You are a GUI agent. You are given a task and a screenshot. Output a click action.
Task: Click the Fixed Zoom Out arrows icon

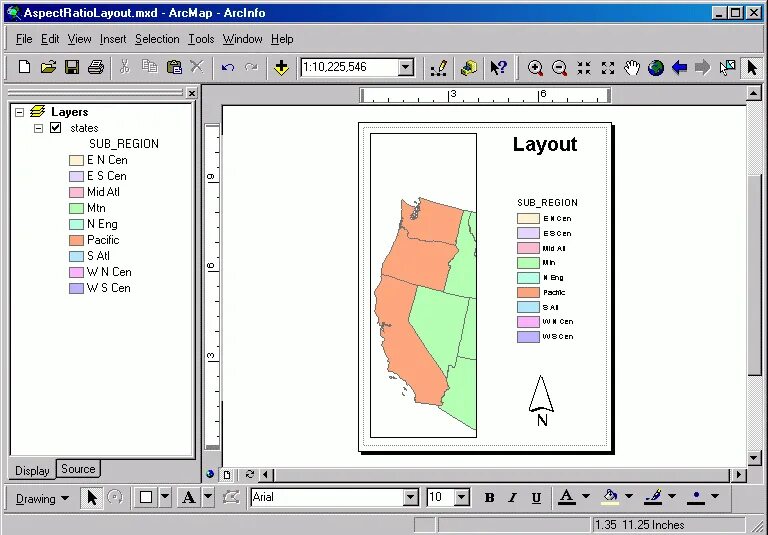(x=608, y=68)
